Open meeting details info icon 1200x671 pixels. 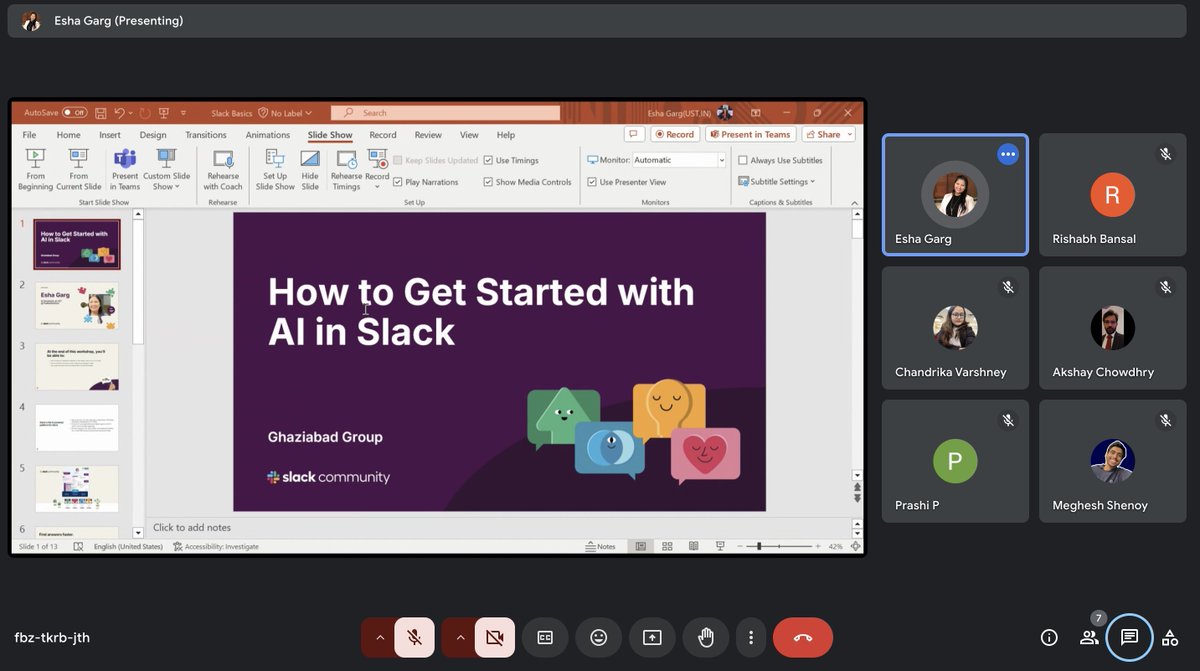click(1049, 637)
